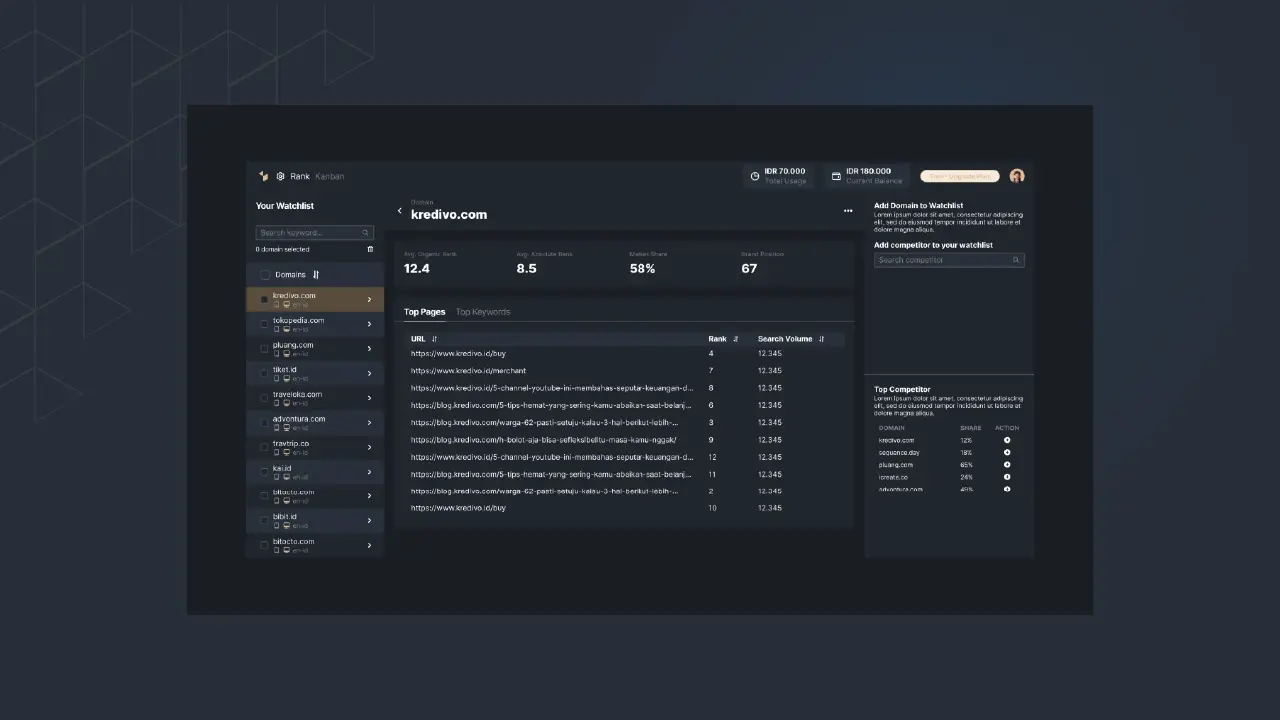
Task: Expand the kai.id row chevron
Action: (x=369, y=472)
